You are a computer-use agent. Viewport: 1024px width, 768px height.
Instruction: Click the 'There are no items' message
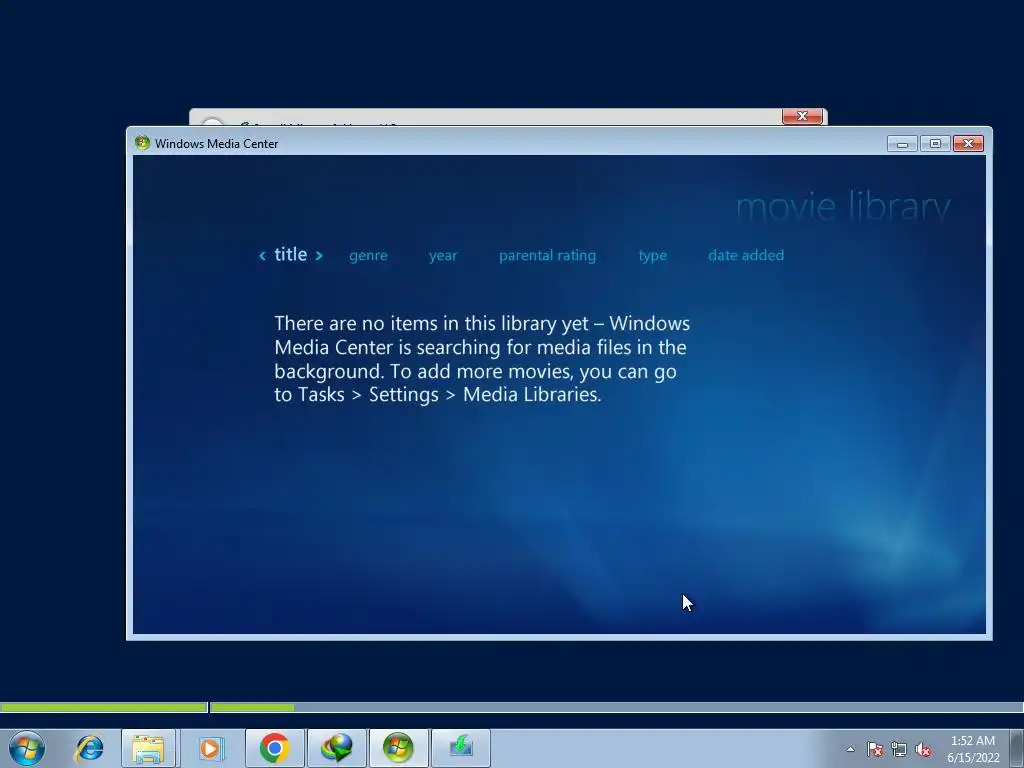click(482, 359)
